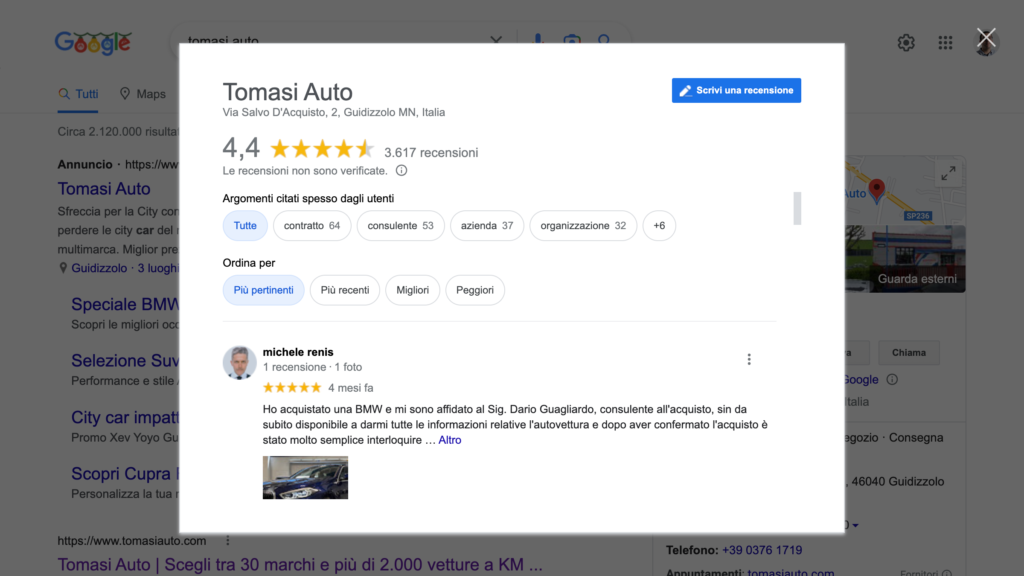Screen dimensions: 1024x576
Task: Clear the search box with X icon
Action: pos(496,40)
